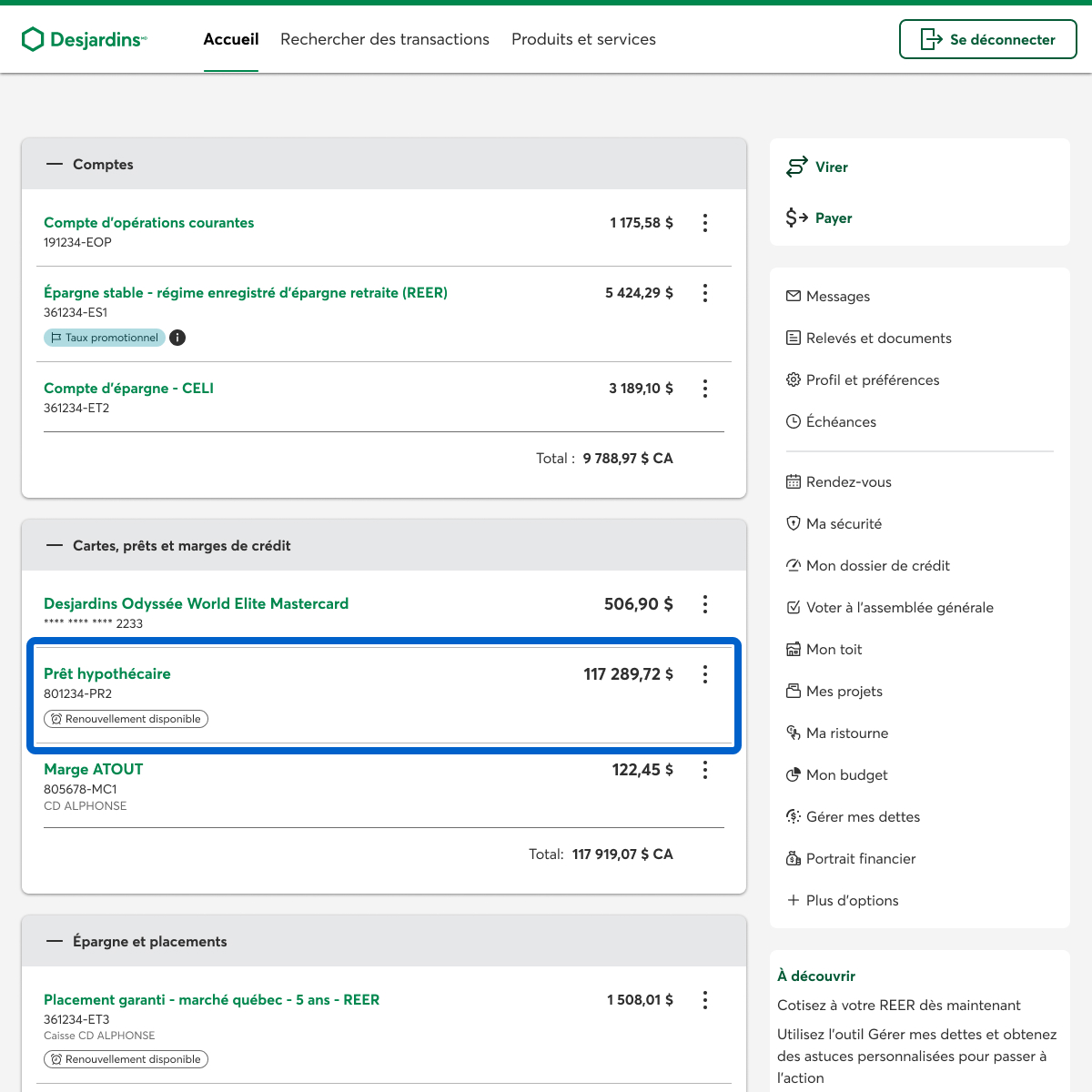Click Profil et préférences gear icon

click(x=794, y=379)
